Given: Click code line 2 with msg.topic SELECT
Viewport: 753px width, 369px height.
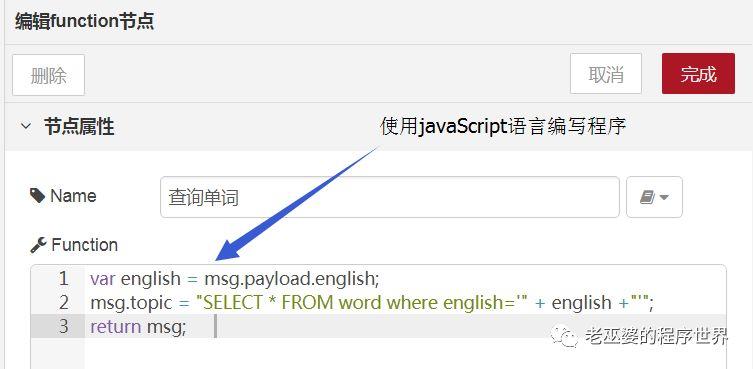Looking at the screenshot, I should pyautogui.click(x=372, y=303).
